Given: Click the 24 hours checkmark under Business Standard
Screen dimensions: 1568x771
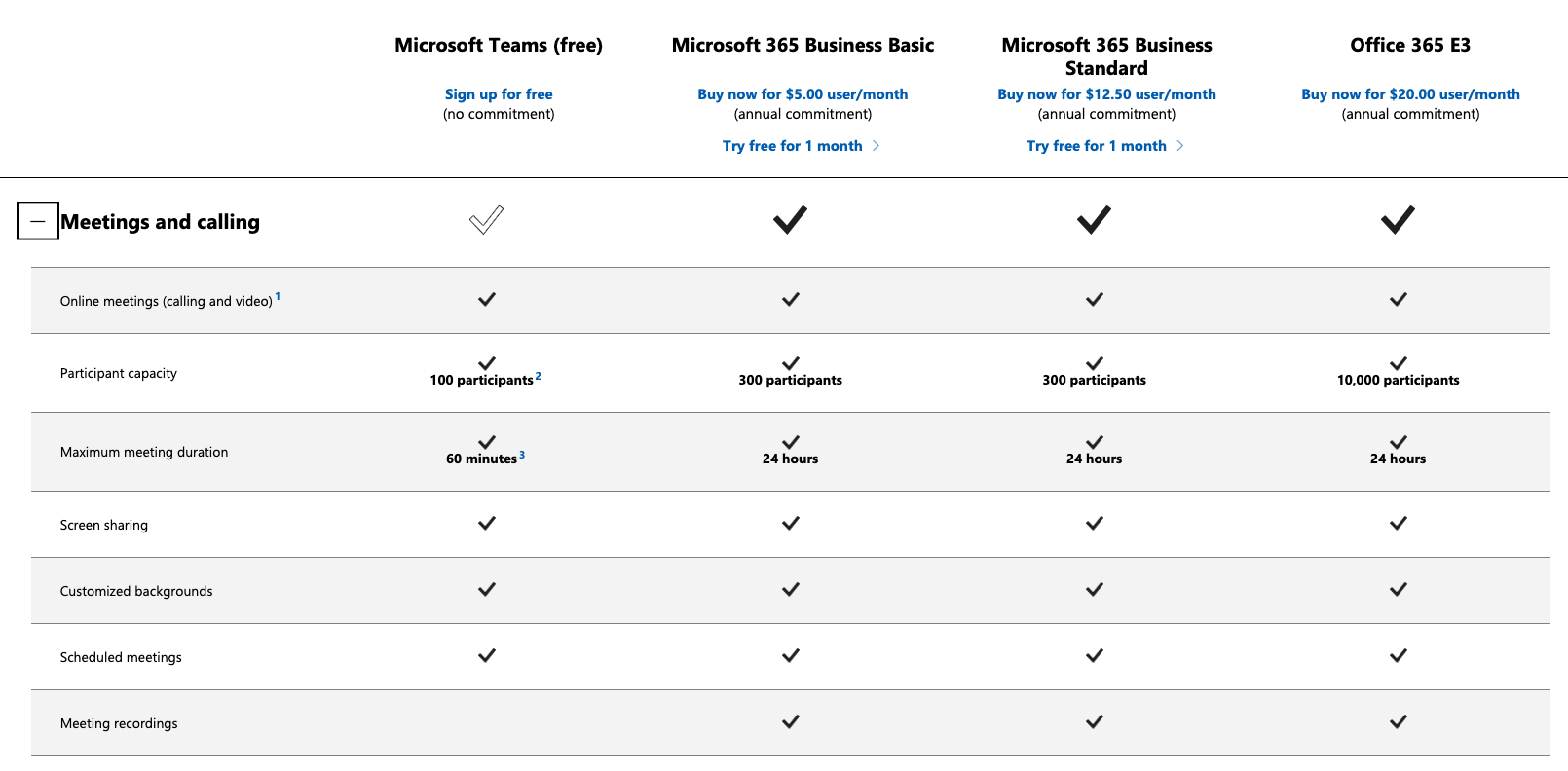Looking at the screenshot, I should click(x=1093, y=441).
